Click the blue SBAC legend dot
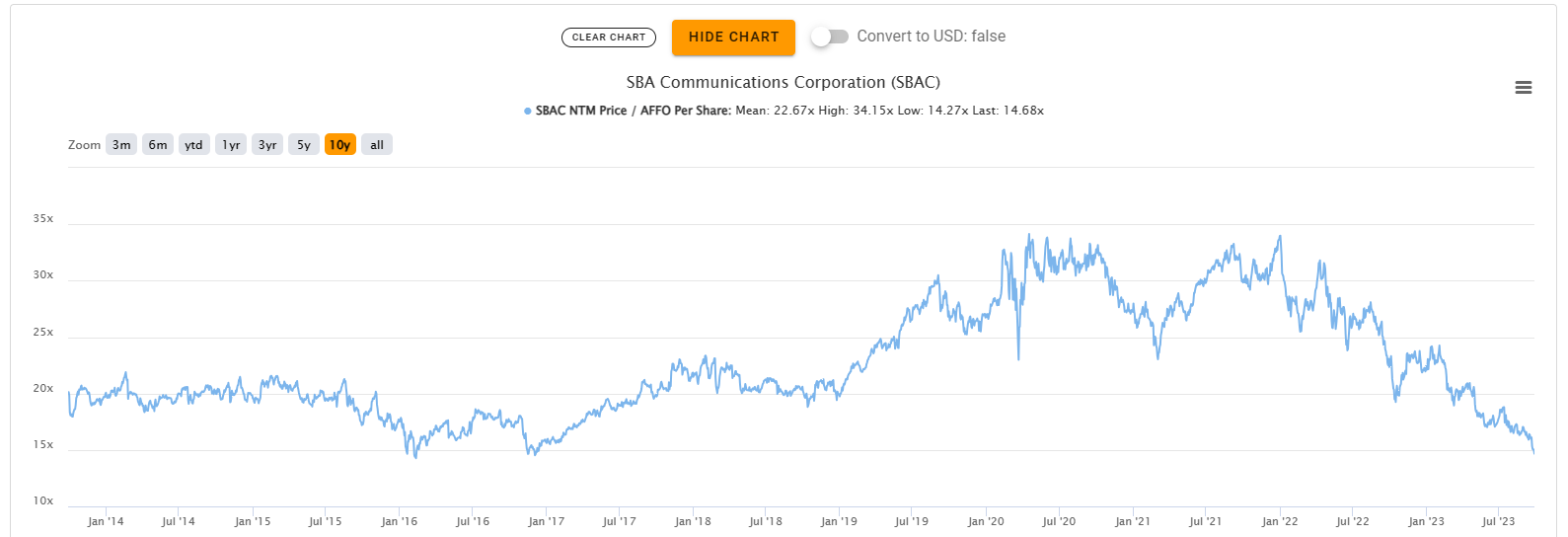 [x=528, y=112]
